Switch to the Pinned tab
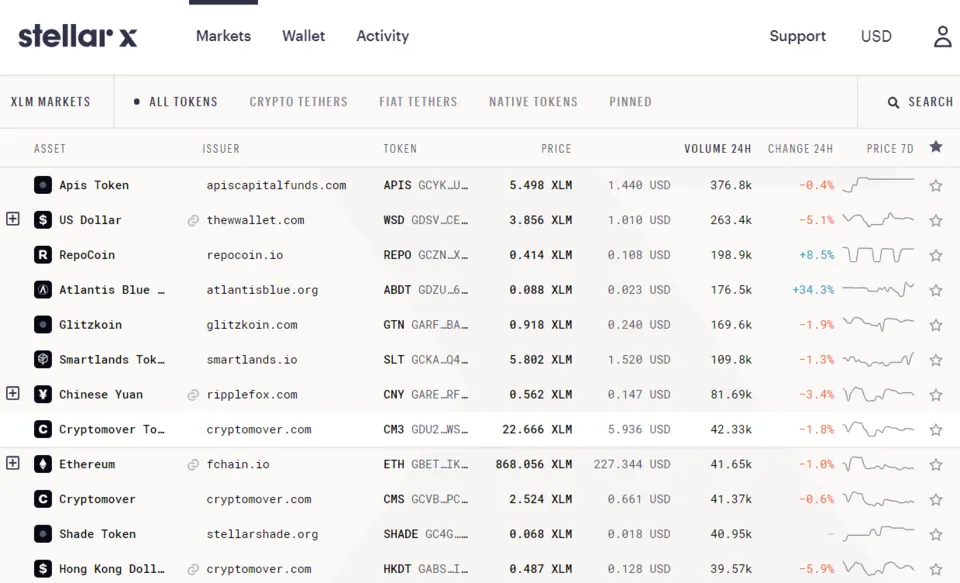960x583 pixels. (x=630, y=102)
